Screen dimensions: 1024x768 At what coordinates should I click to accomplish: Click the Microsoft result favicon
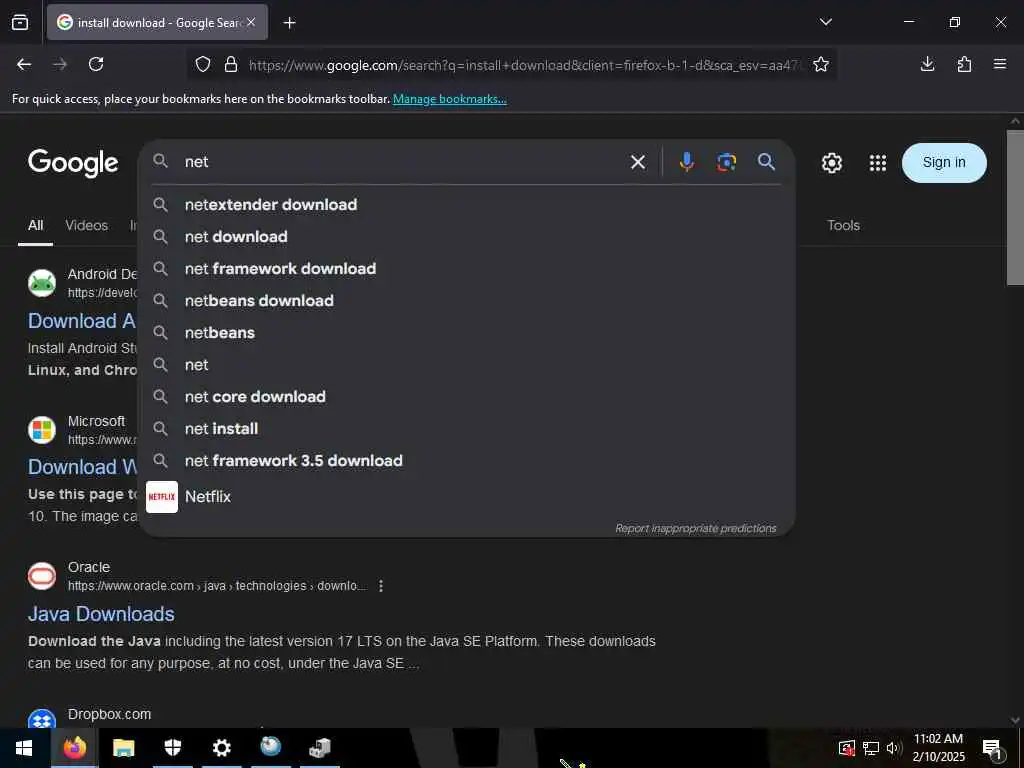pyautogui.click(x=42, y=430)
